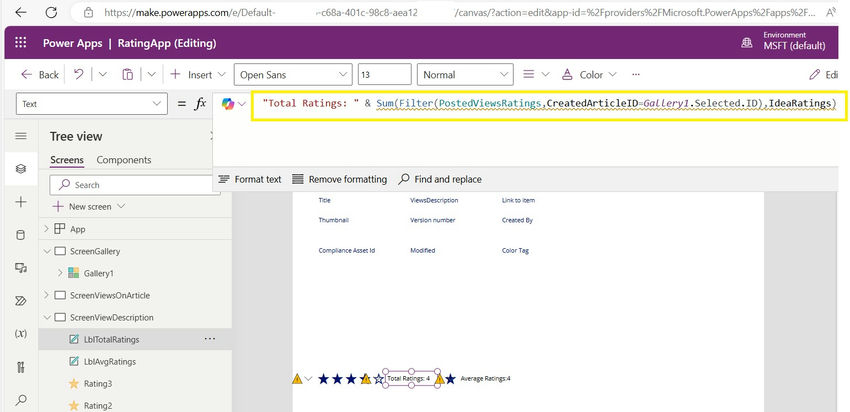This screenshot has width=850, height=412.
Task: Open the Normal font weight dropdown
Action: pos(465,74)
